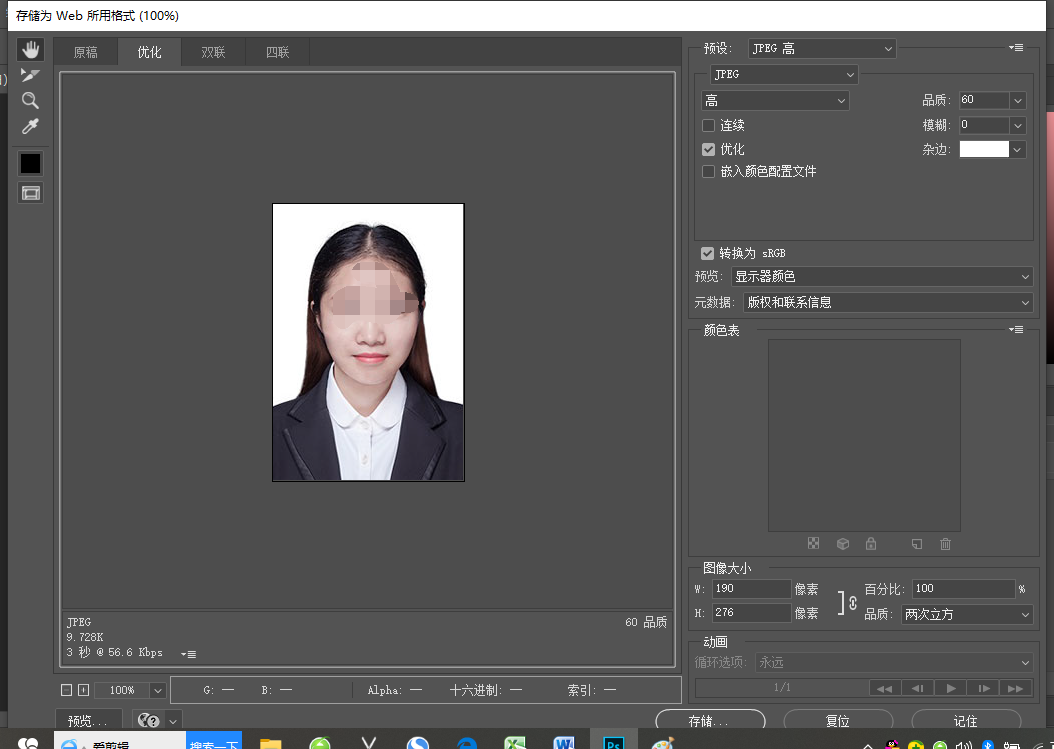1054x749 pixels.
Task: Open Edge browser from the taskbar
Action: click(467, 742)
